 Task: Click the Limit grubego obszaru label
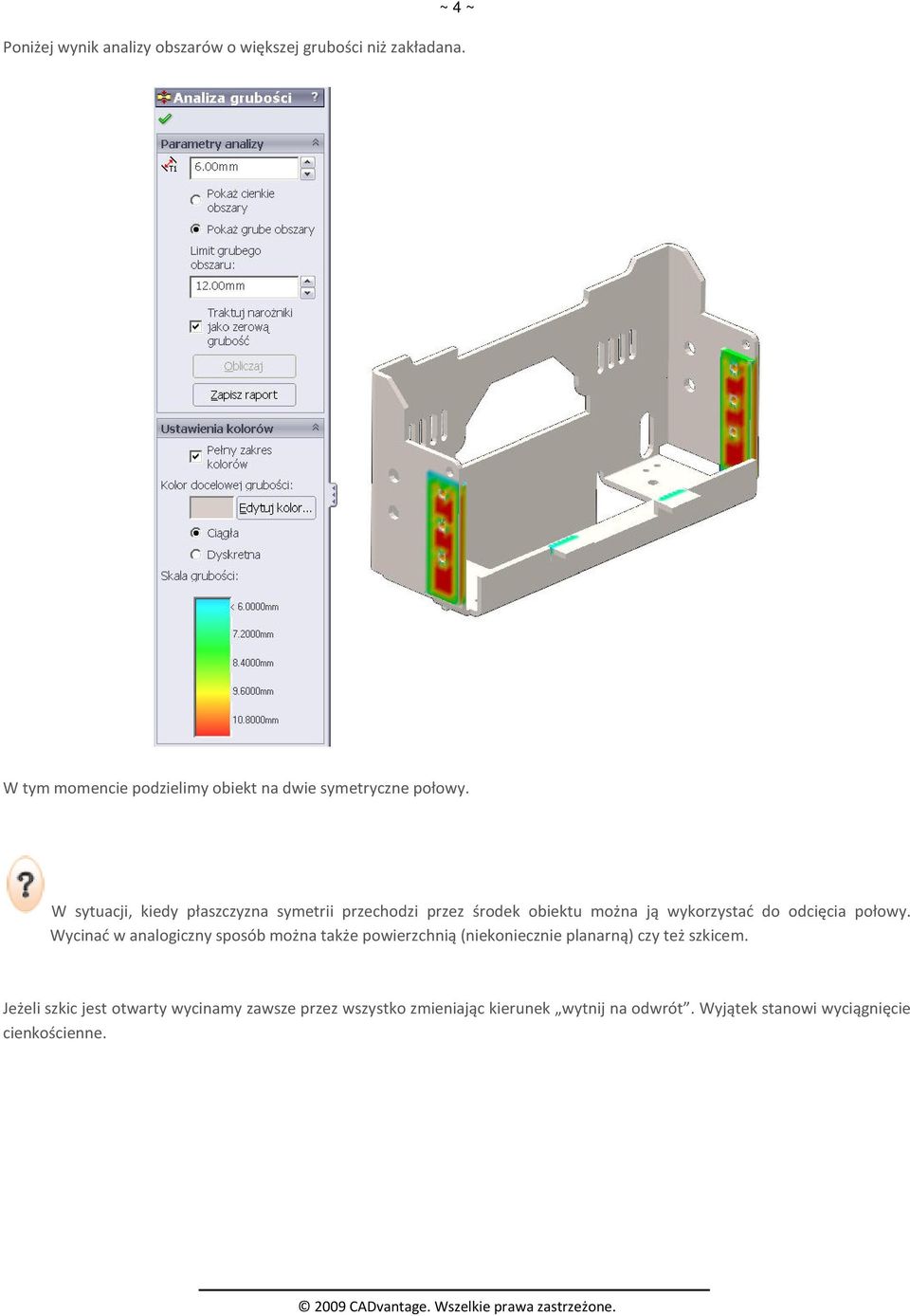(226, 258)
